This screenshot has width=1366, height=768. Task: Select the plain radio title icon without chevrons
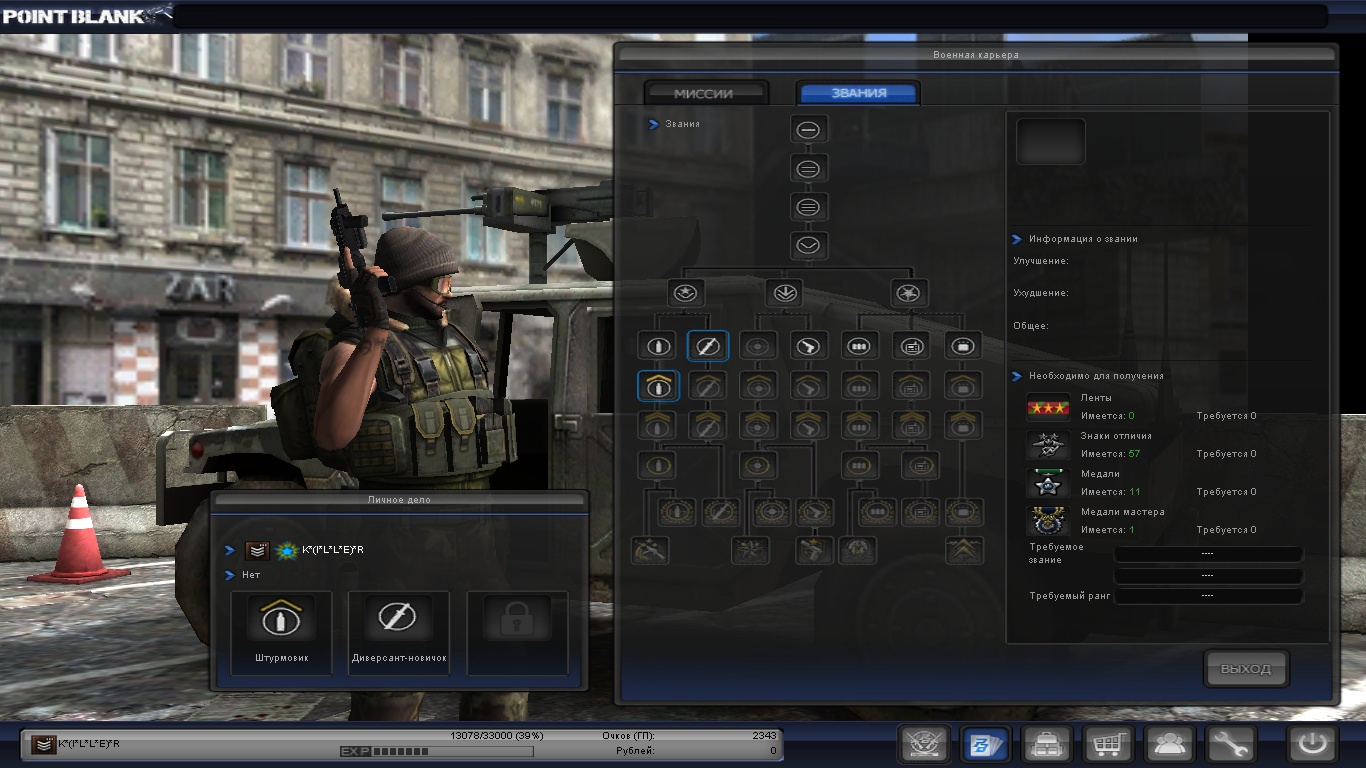pos(911,346)
